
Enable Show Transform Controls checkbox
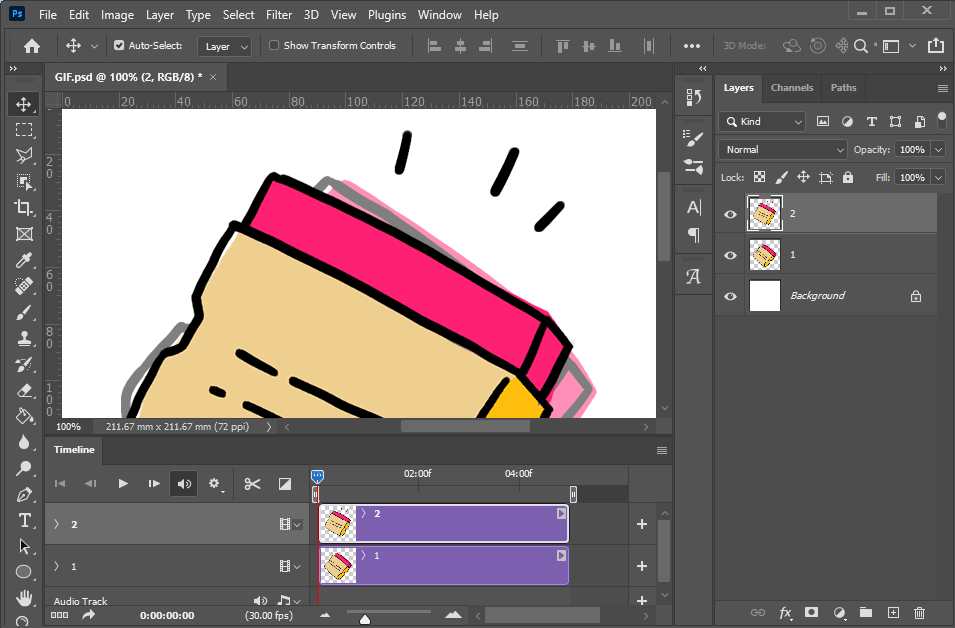274,46
